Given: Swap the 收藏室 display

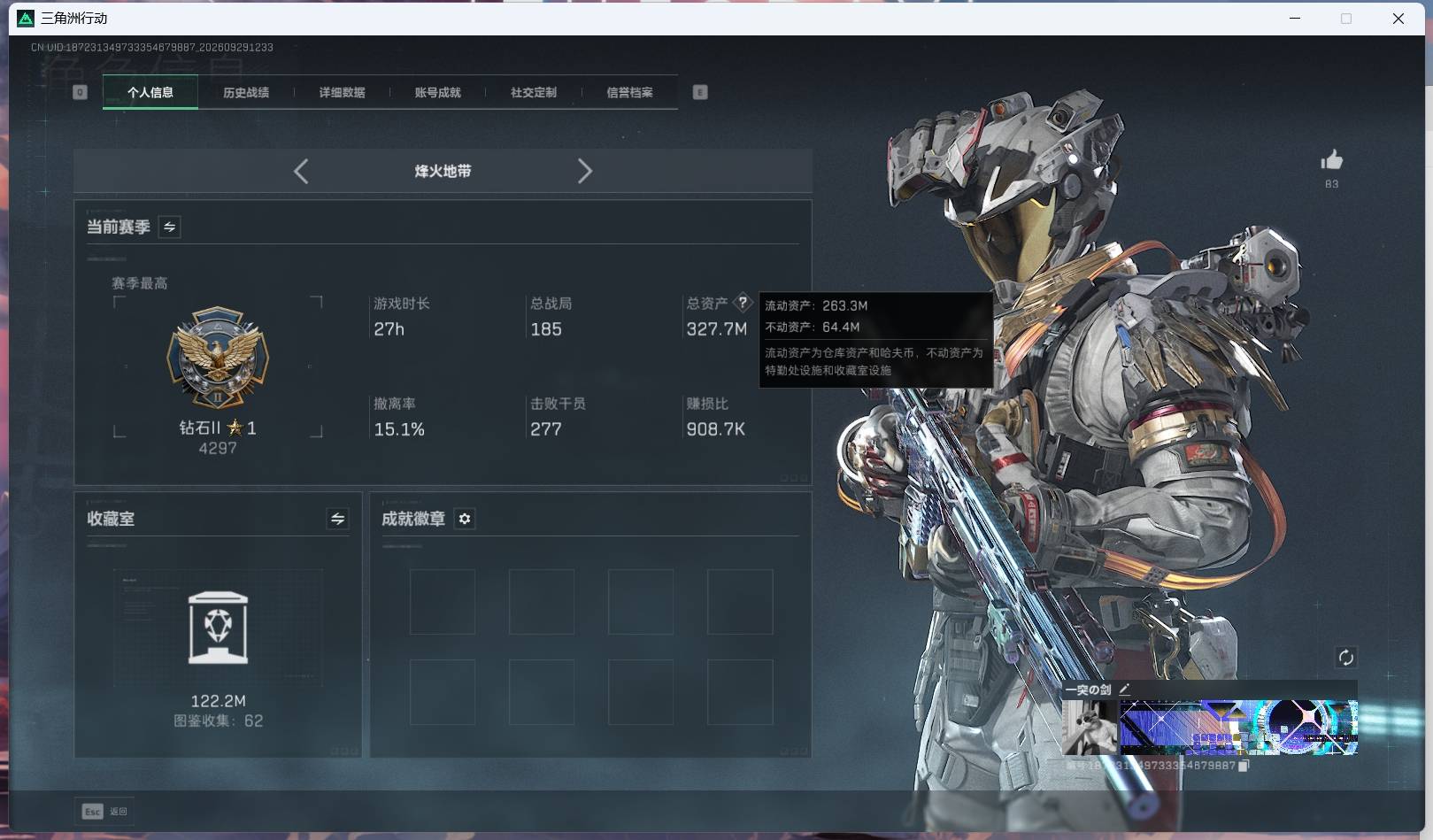Looking at the screenshot, I should (337, 519).
